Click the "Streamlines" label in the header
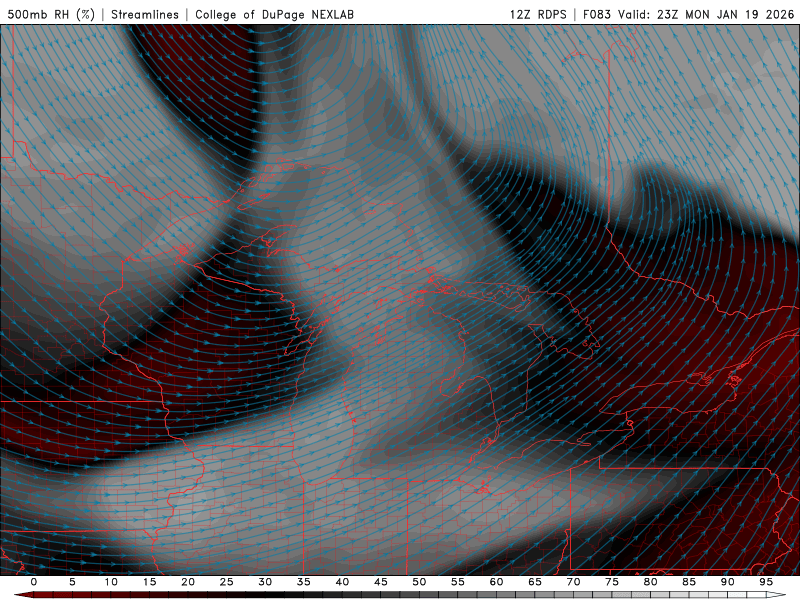 click(x=145, y=14)
